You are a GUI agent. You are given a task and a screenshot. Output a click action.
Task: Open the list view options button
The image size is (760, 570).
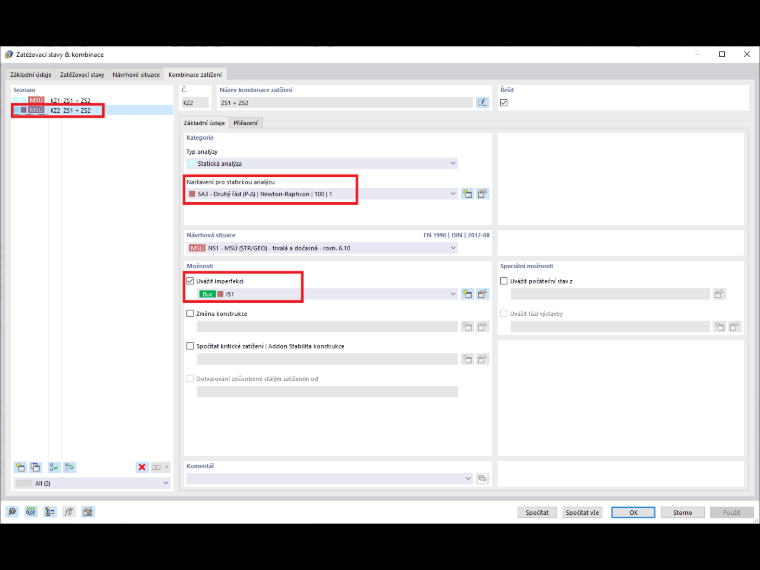point(160,467)
